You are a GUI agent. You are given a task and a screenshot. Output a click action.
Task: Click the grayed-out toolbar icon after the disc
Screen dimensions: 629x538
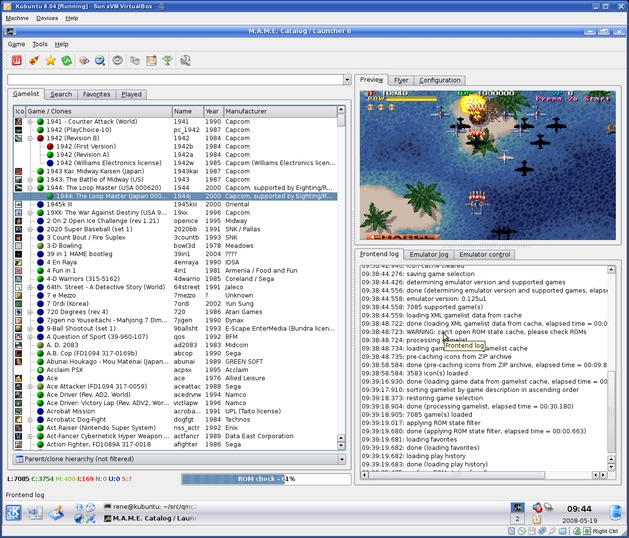point(134,61)
